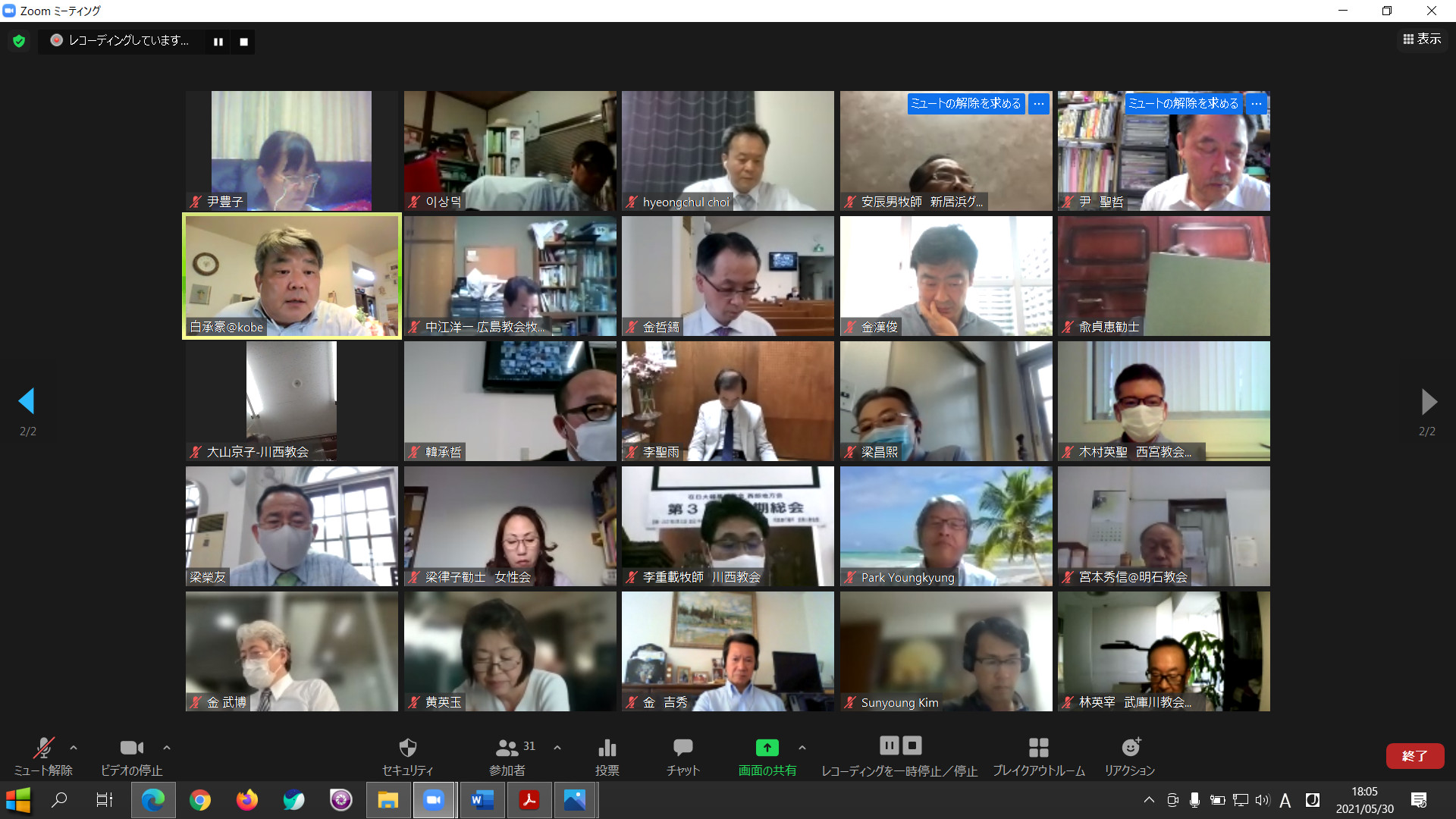Ask 安辰男牧師 to unmute
1456x819 pixels.
pyautogui.click(x=965, y=104)
